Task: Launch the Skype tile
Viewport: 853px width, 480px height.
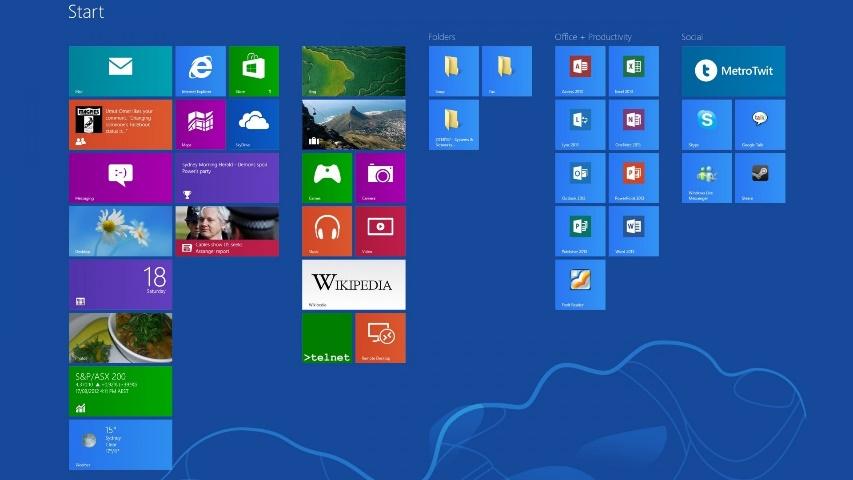Action: 707,125
